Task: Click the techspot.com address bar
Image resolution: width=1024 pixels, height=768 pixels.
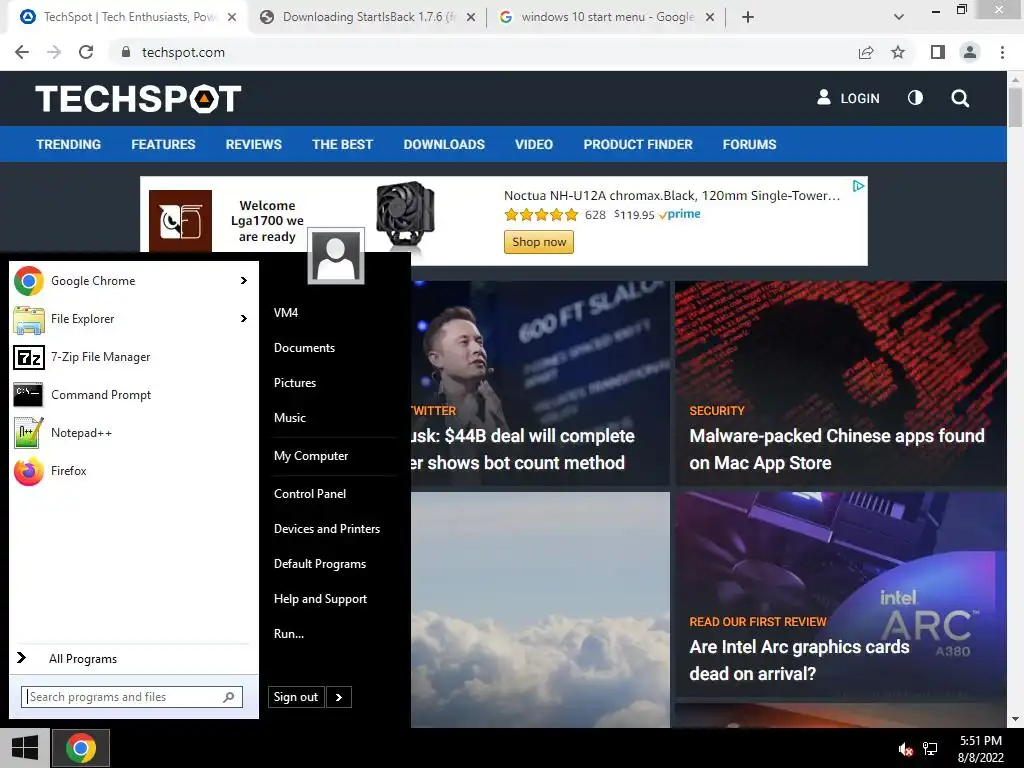Action: pyautogui.click(x=483, y=52)
